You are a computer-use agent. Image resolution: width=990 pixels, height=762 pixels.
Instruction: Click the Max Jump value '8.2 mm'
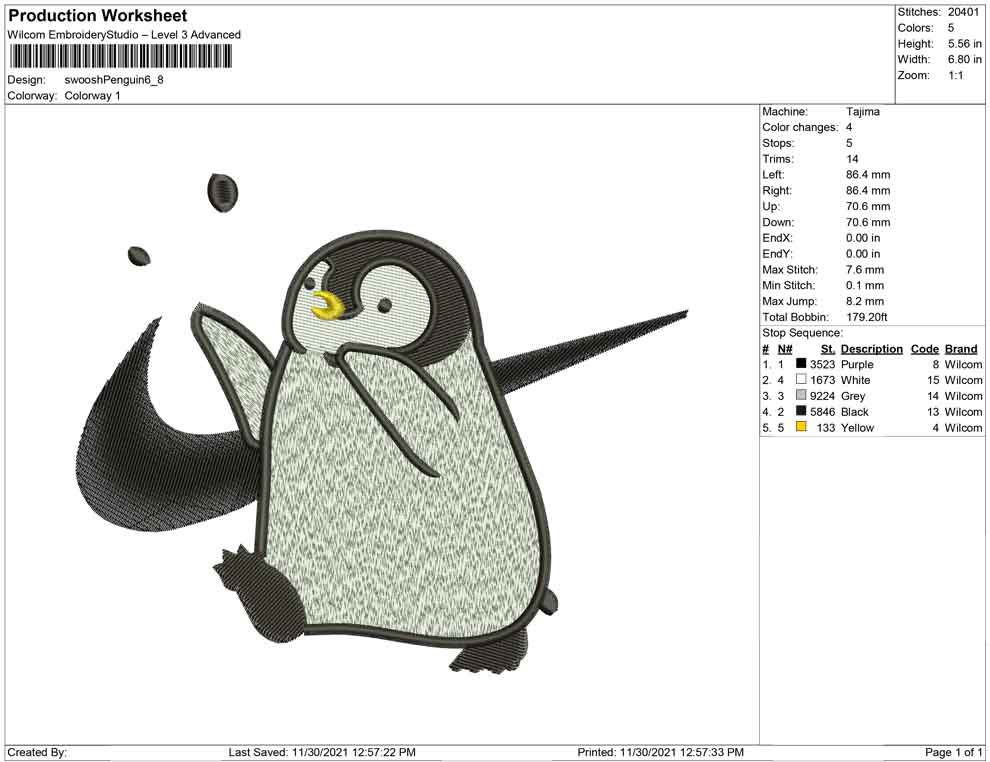coord(865,301)
